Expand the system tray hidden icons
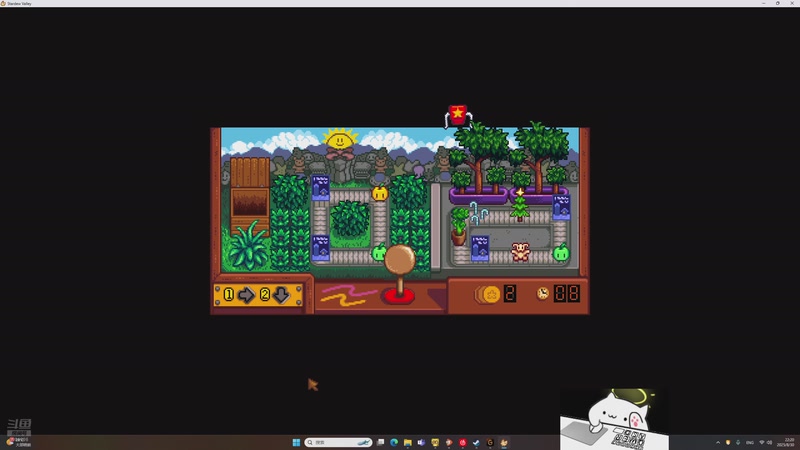800x450 pixels. [x=718, y=442]
